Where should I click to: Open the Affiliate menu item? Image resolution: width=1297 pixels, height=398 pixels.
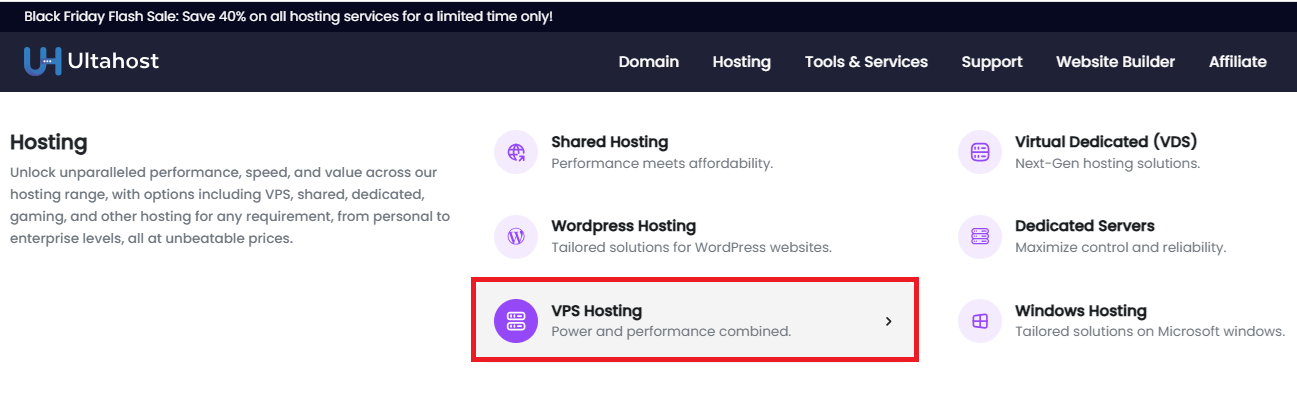(1238, 62)
